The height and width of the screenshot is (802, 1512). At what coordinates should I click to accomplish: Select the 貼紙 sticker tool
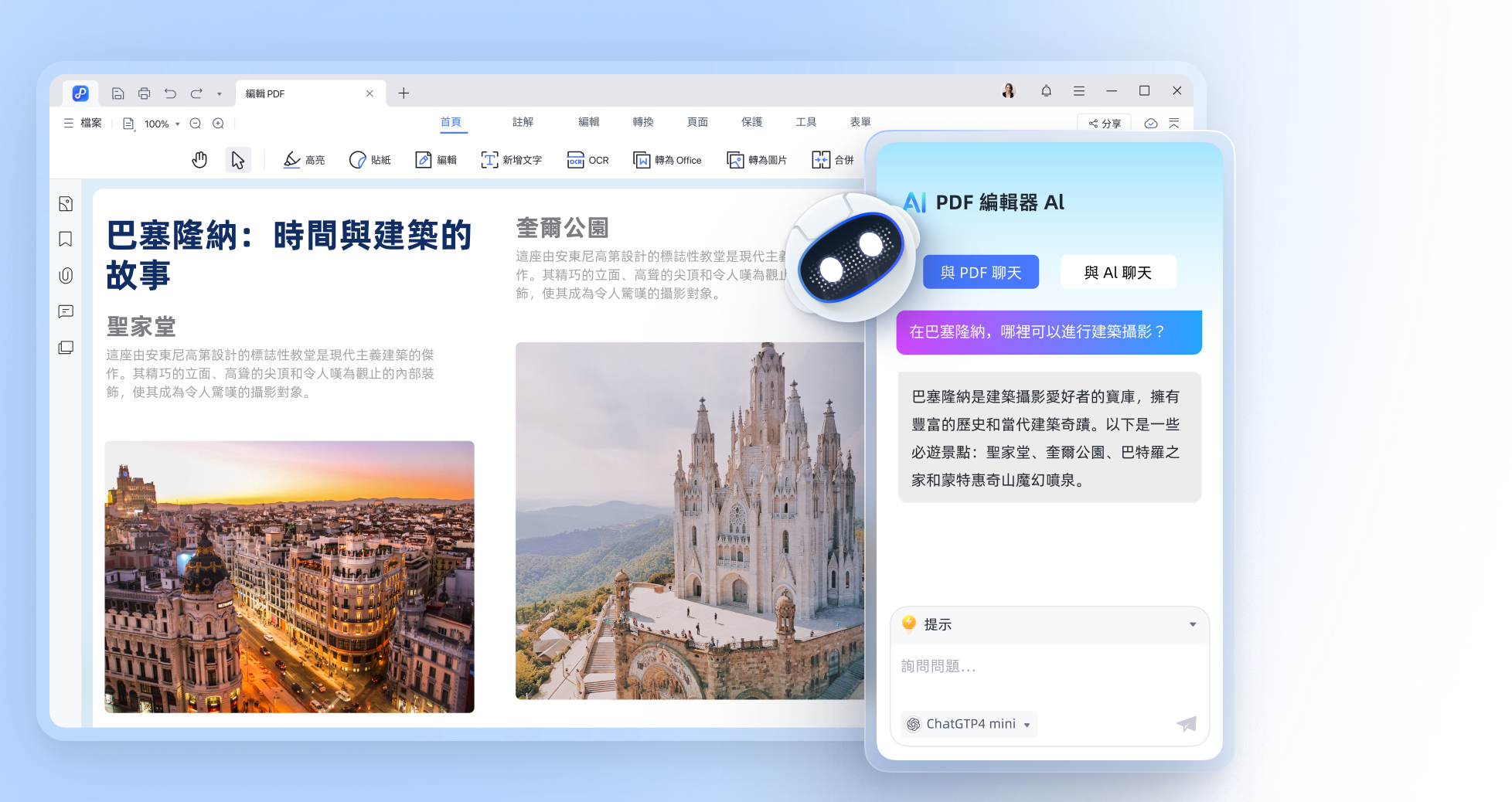369,160
